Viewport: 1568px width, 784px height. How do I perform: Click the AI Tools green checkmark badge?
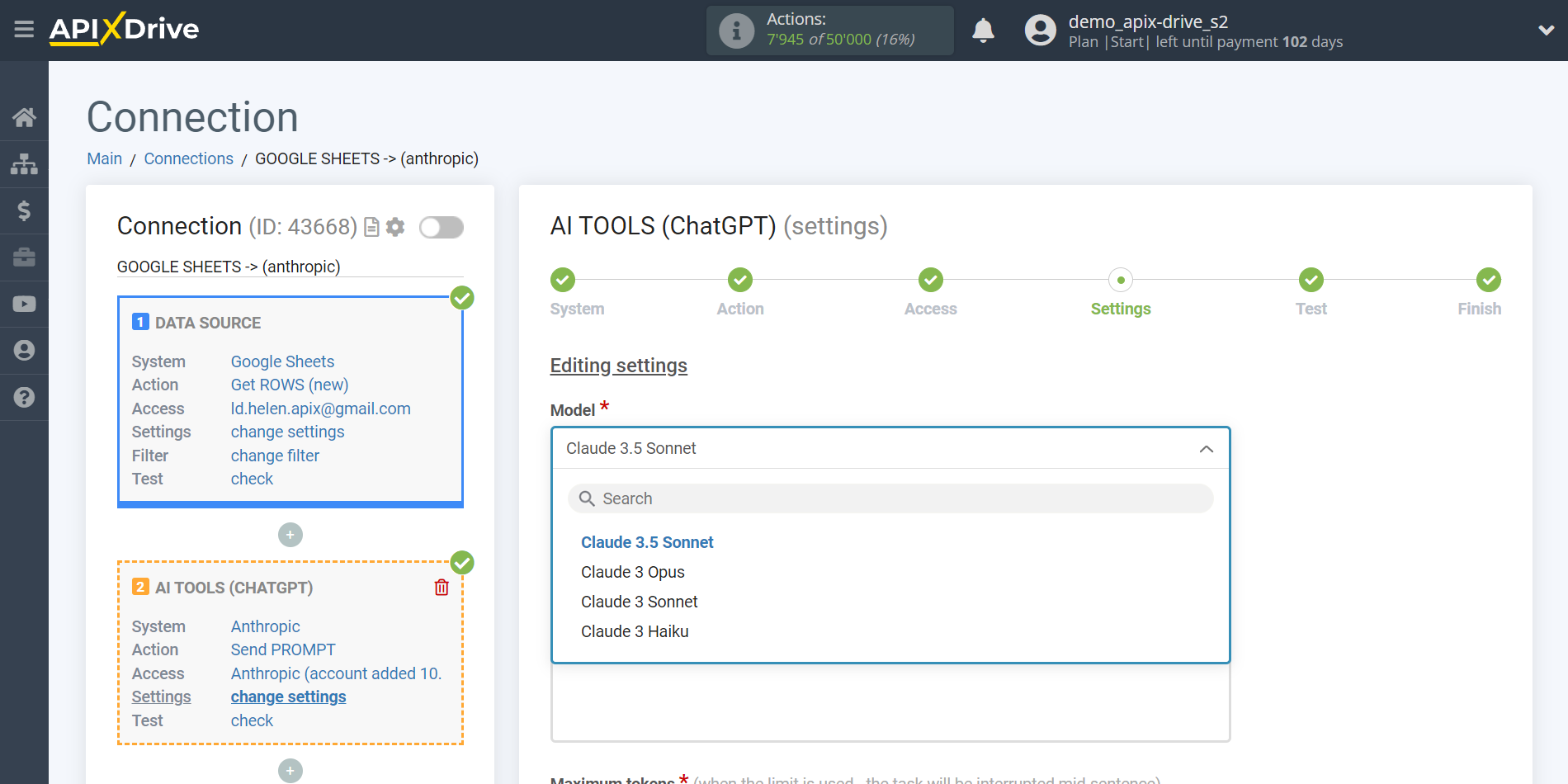(x=462, y=563)
